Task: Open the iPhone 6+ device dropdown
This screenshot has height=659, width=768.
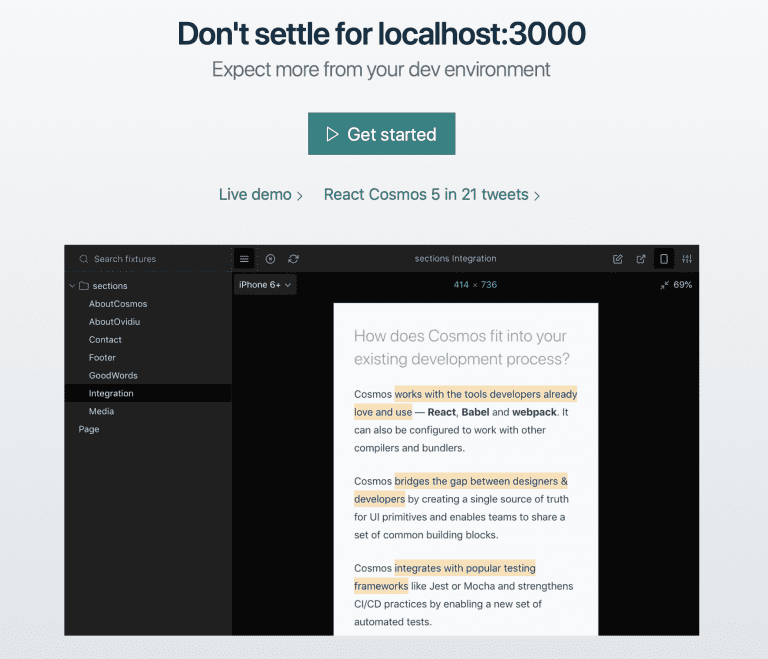Action: (x=265, y=285)
